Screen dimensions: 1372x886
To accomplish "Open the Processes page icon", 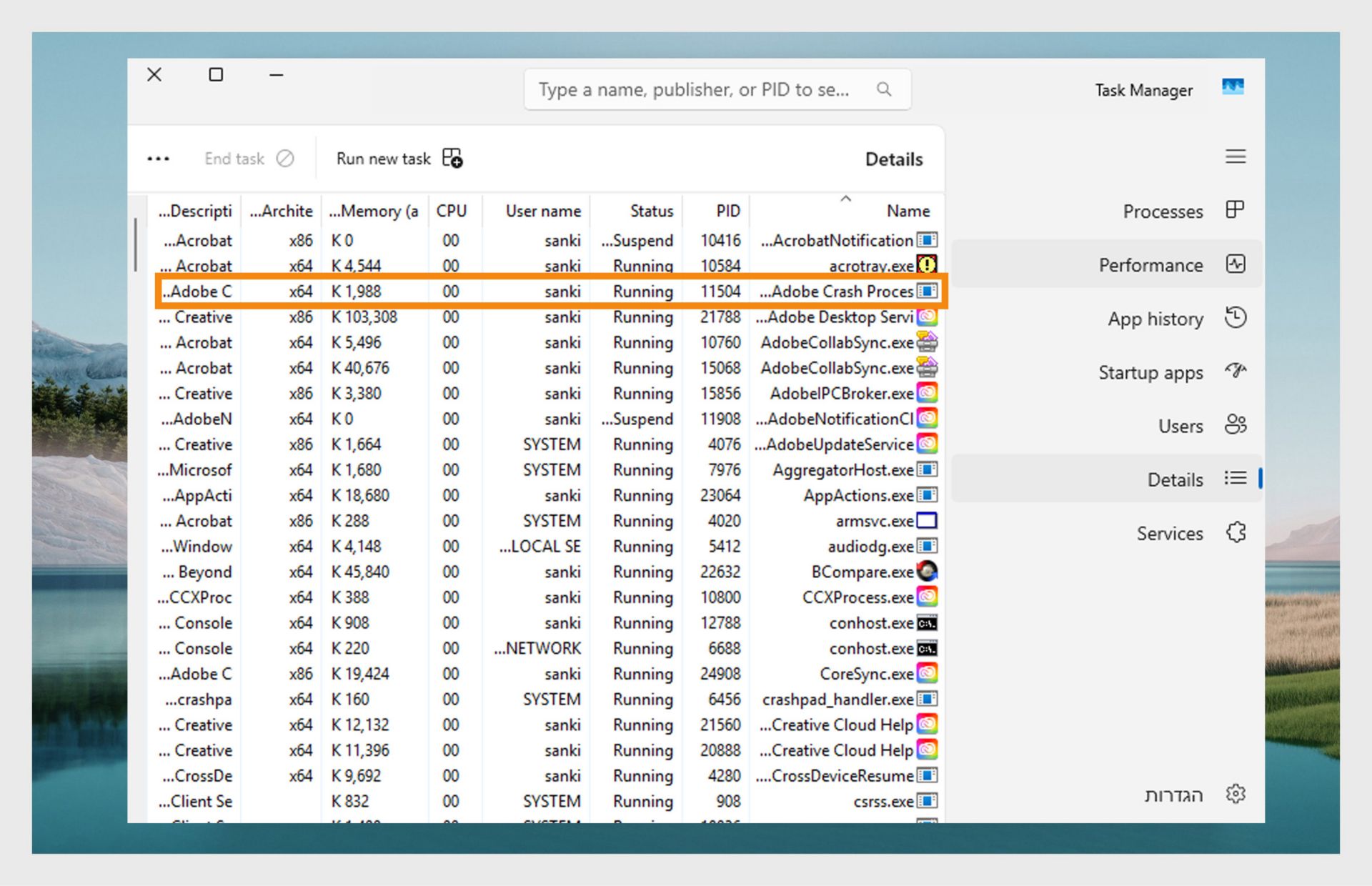I will click(x=1235, y=210).
